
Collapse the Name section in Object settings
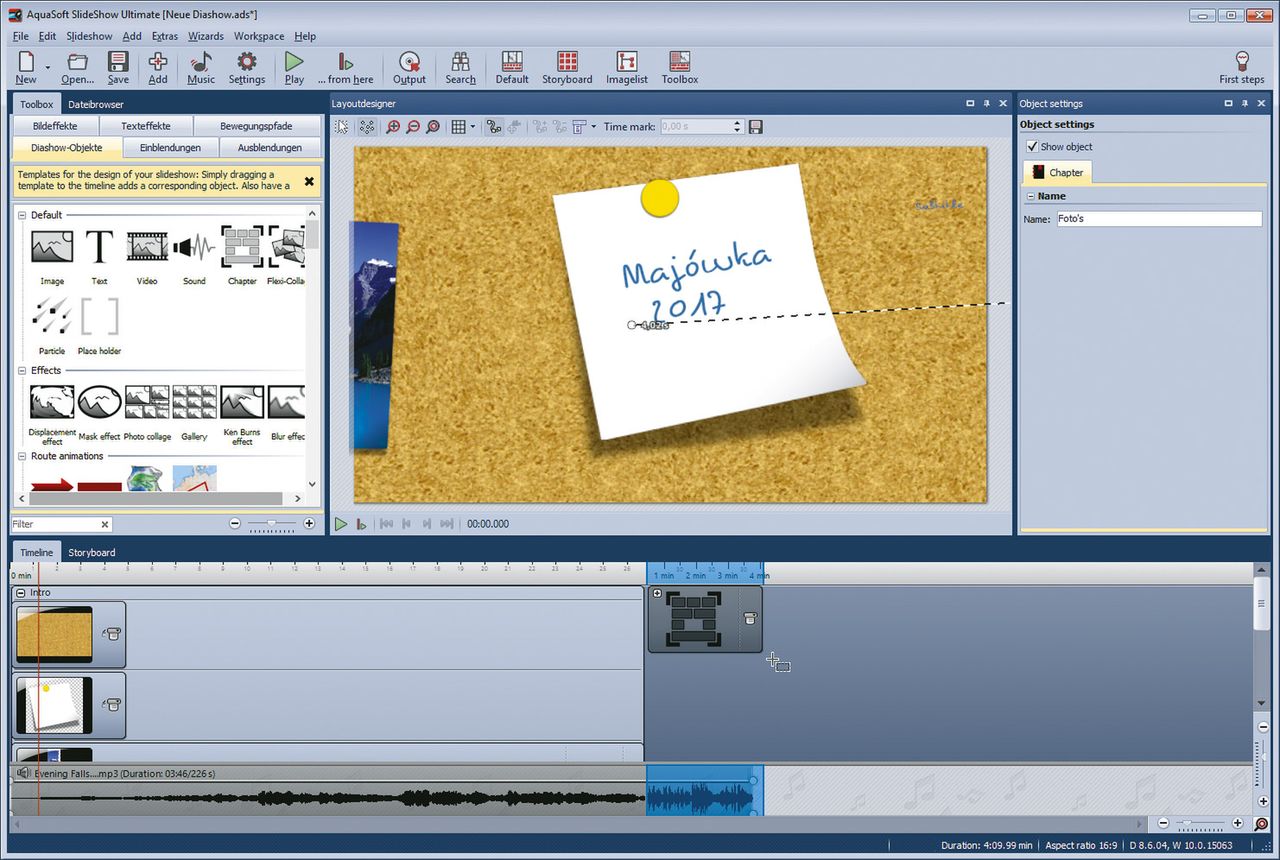tap(1030, 197)
